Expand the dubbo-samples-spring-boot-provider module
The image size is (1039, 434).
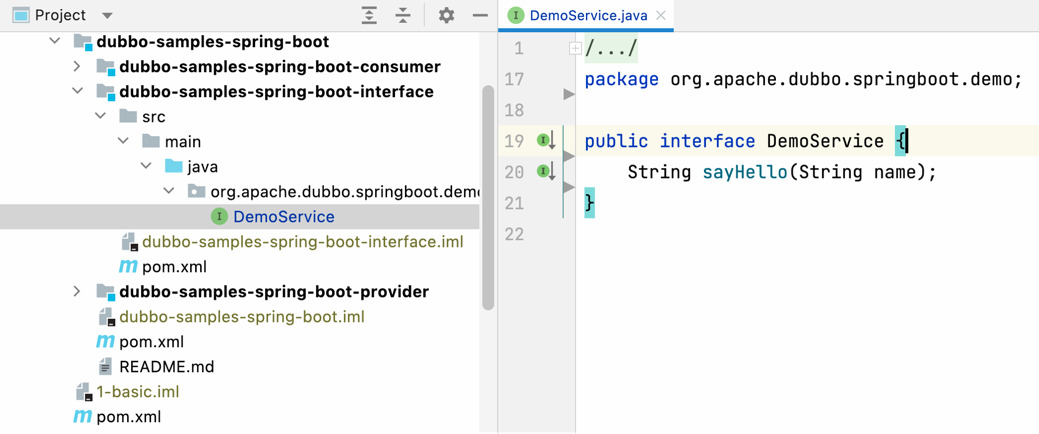pos(77,292)
